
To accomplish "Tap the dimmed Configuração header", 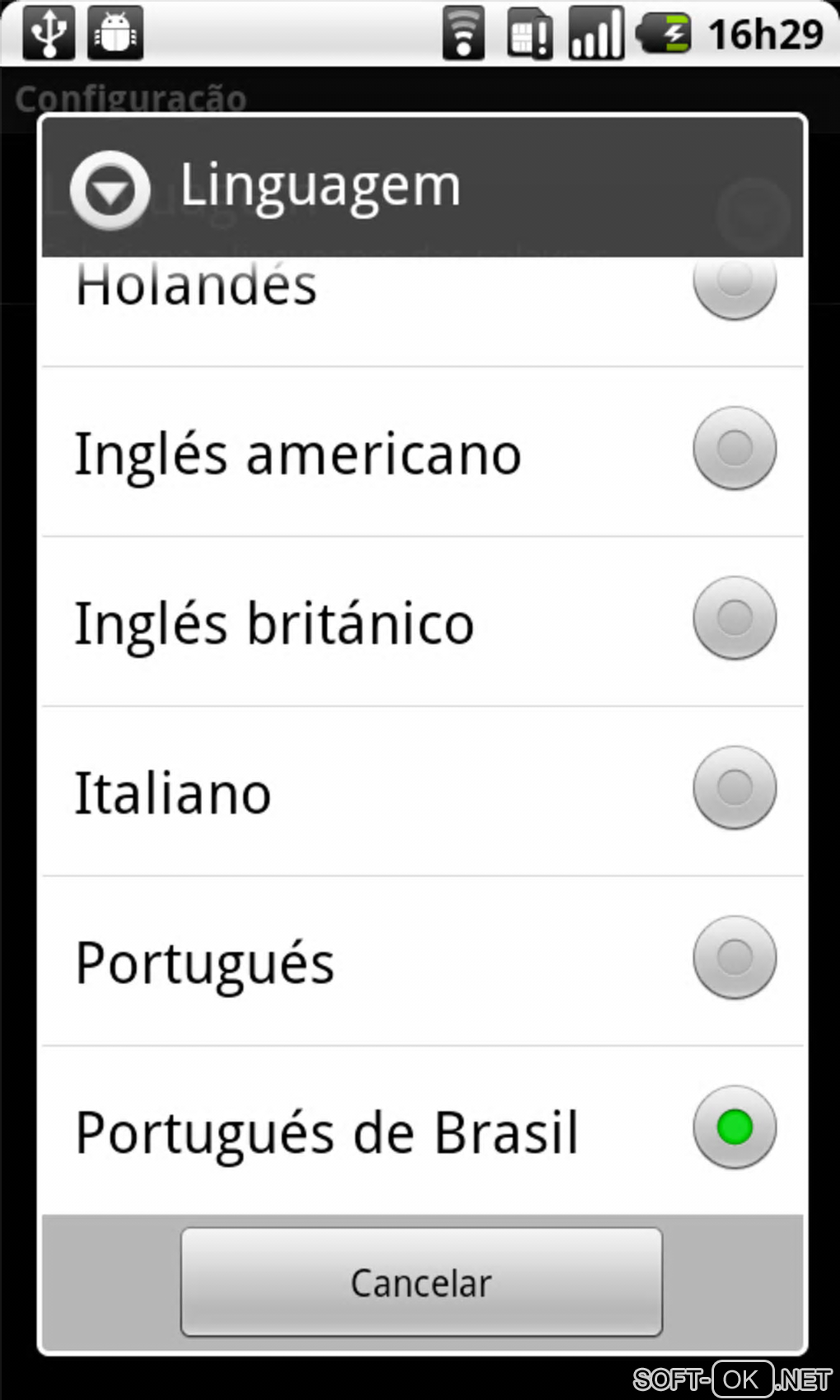I will (x=131, y=98).
